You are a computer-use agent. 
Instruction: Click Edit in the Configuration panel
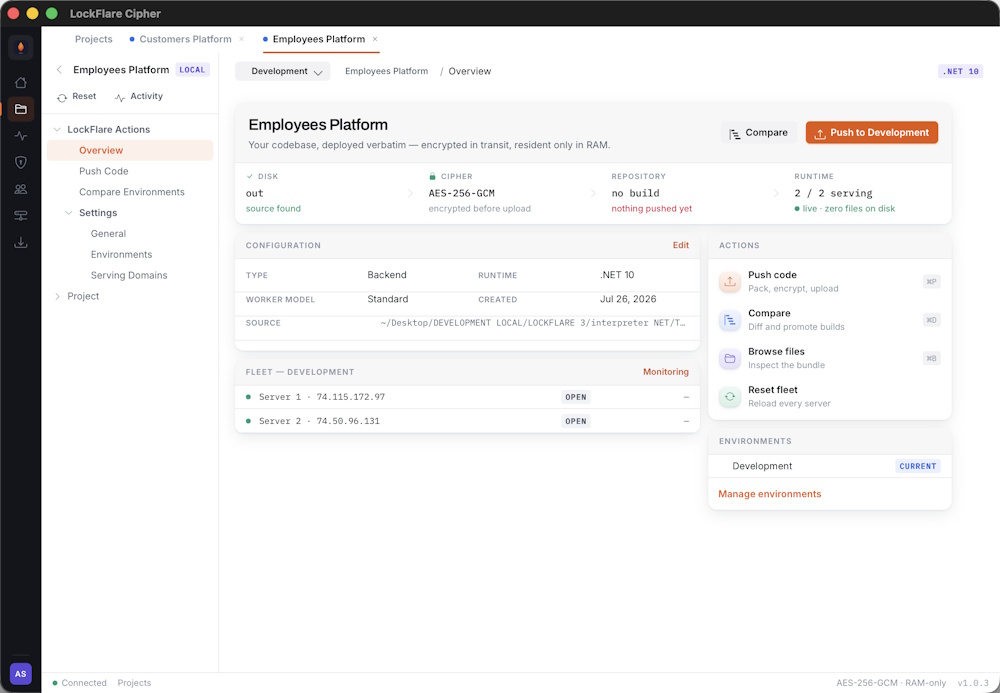[x=680, y=245]
